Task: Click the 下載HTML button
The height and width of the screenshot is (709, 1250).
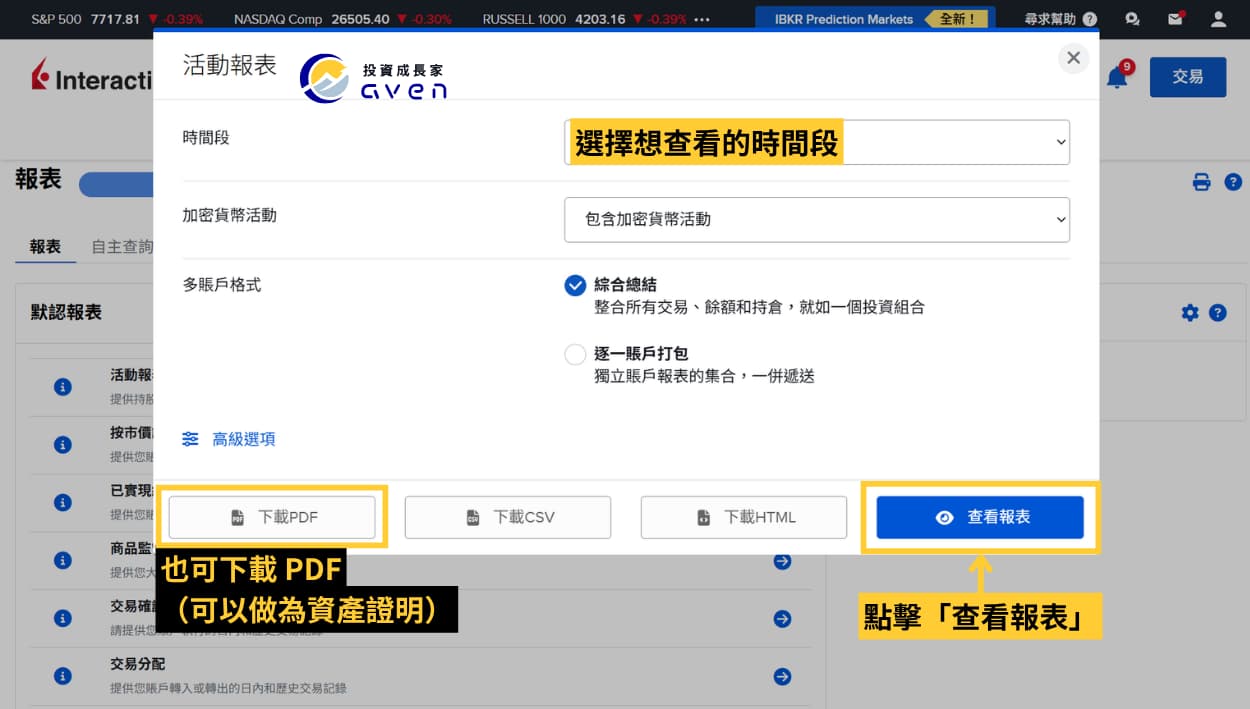Action: pyautogui.click(x=744, y=517)
